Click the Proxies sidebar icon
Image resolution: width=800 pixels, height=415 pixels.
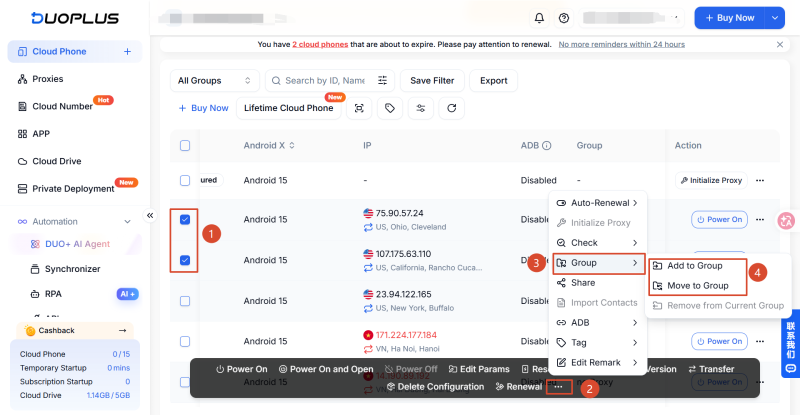pos(22,79)
